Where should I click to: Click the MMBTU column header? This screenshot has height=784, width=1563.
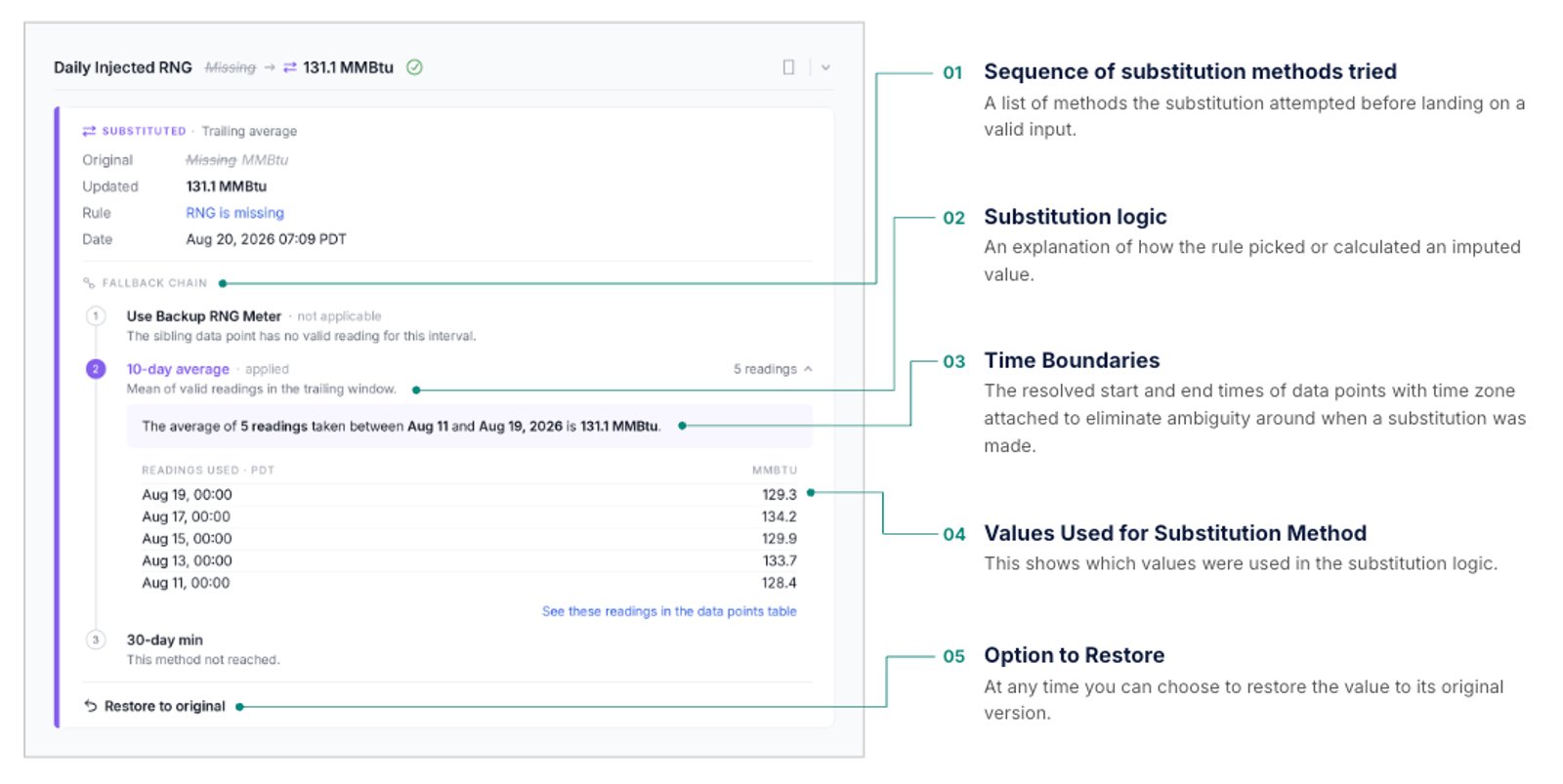[775, 471]
